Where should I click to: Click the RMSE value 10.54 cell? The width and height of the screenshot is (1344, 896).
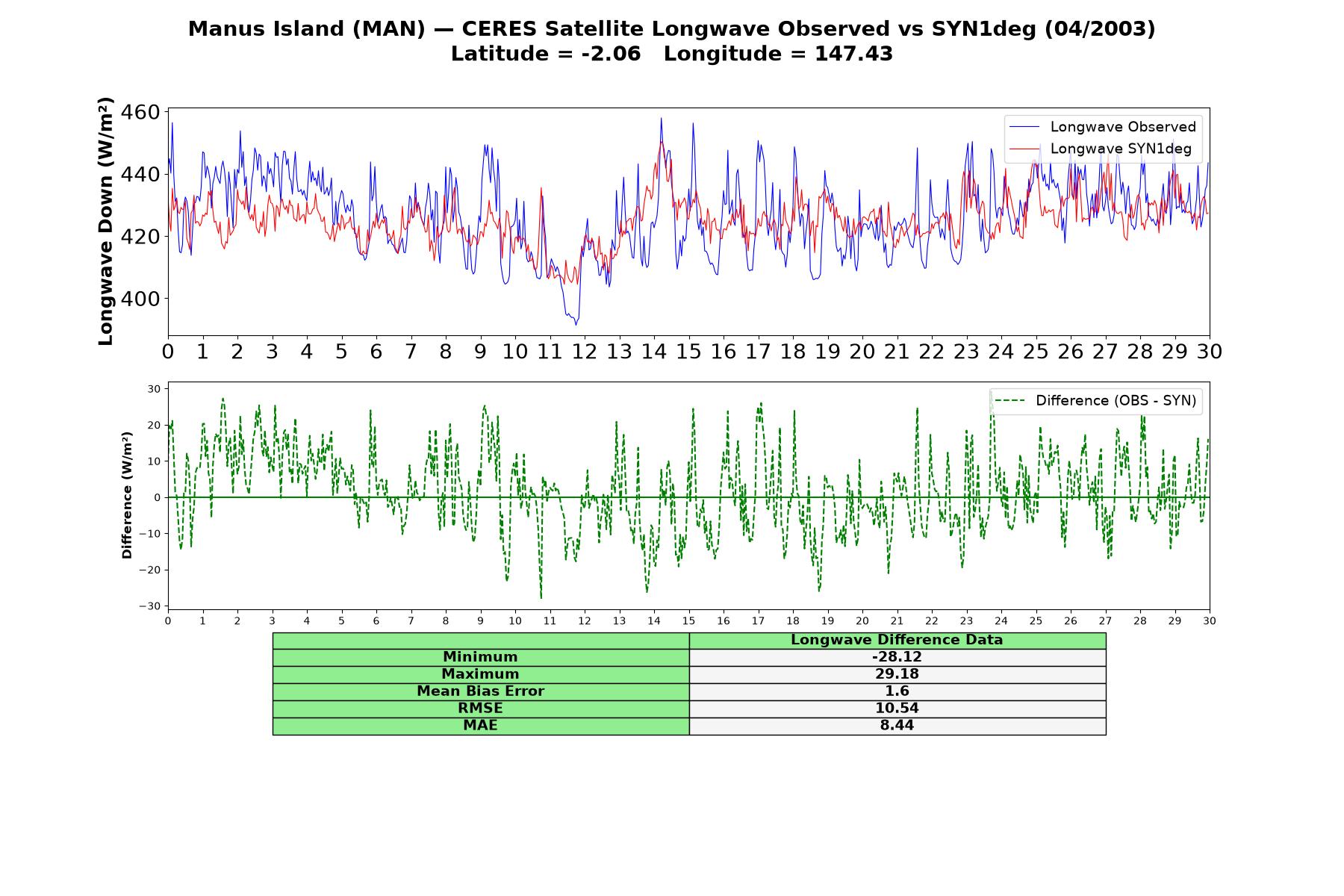pyautogui.click(x=897, y=709)
